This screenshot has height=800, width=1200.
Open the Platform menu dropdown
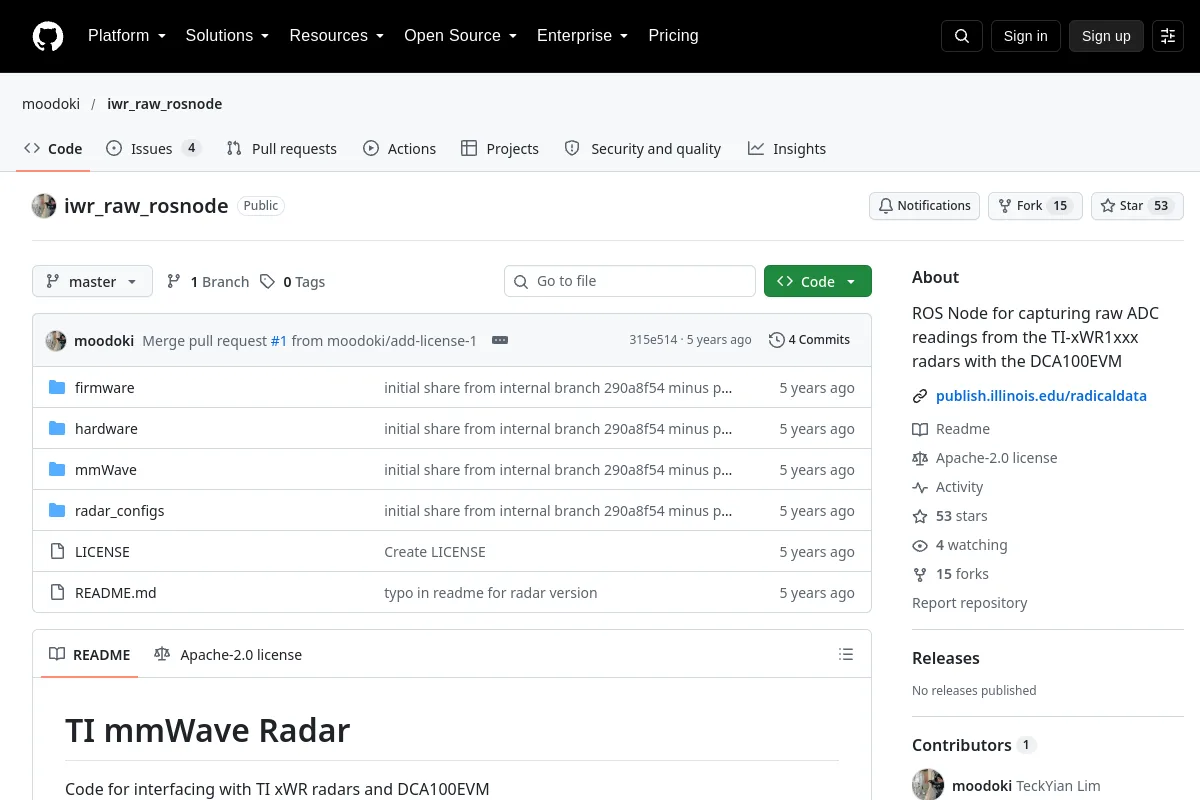tap(126, 36)
